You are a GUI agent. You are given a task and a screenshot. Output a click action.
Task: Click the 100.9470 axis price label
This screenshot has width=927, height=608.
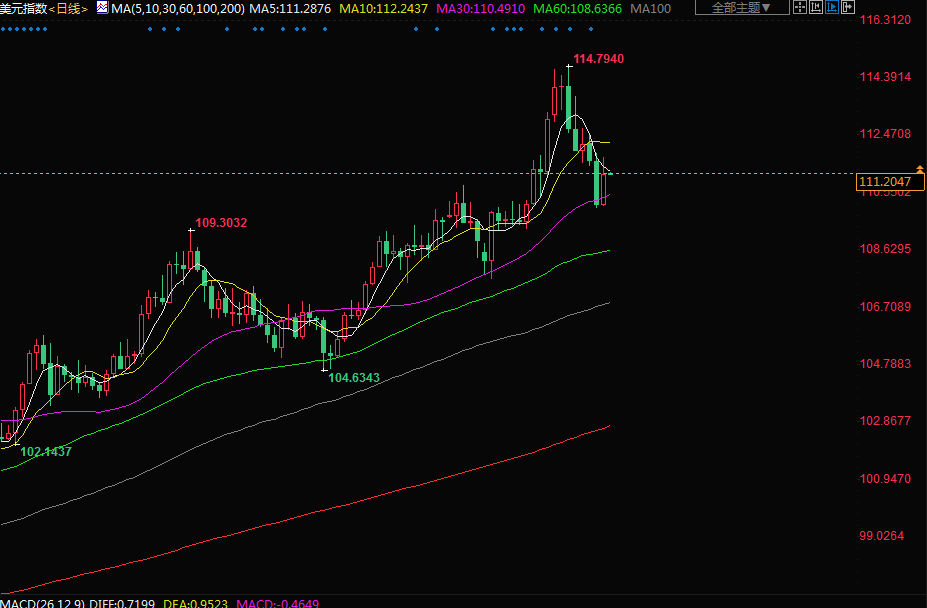[x=885, y=478]
